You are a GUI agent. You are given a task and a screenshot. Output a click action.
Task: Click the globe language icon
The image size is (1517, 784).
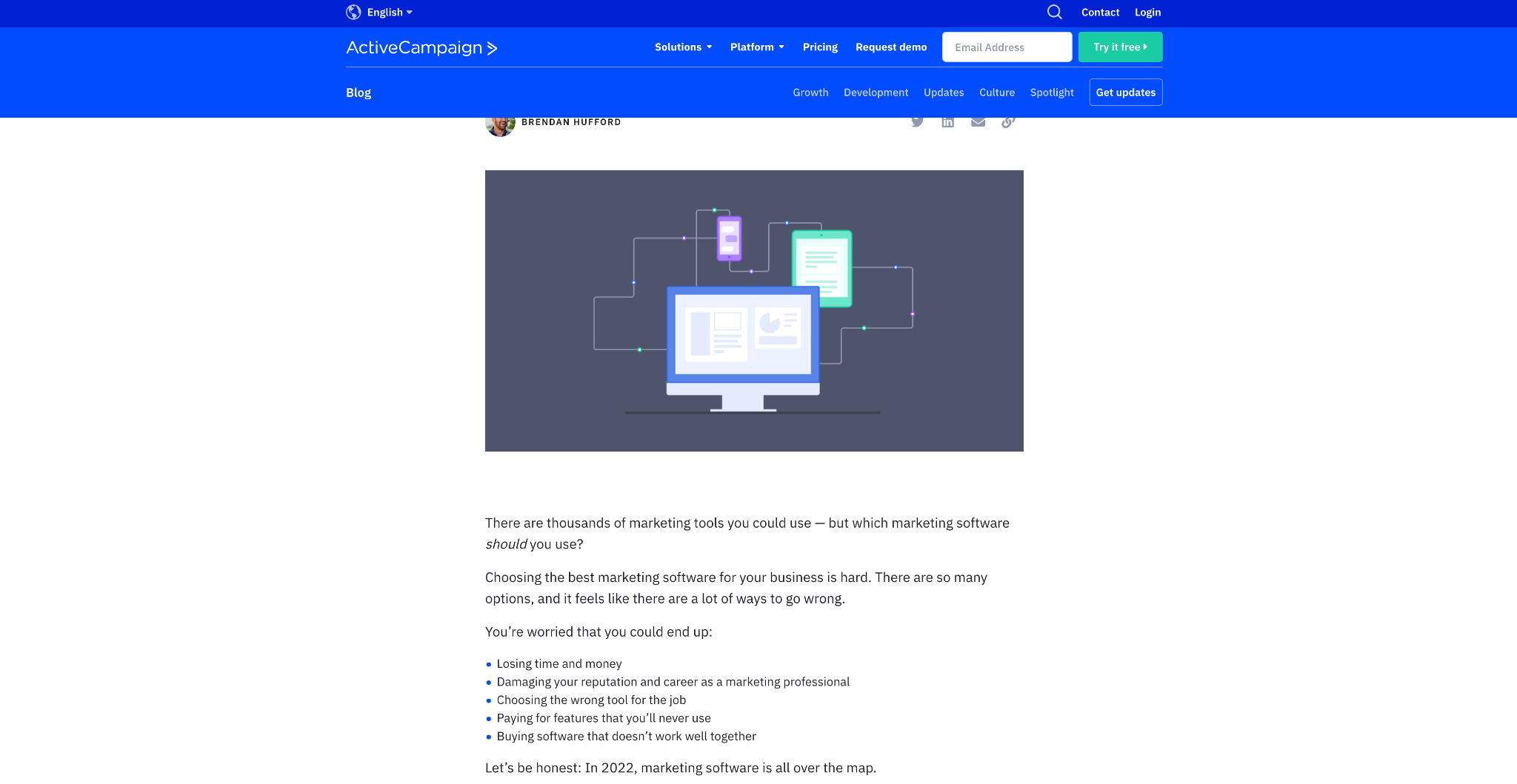point(353,12)
